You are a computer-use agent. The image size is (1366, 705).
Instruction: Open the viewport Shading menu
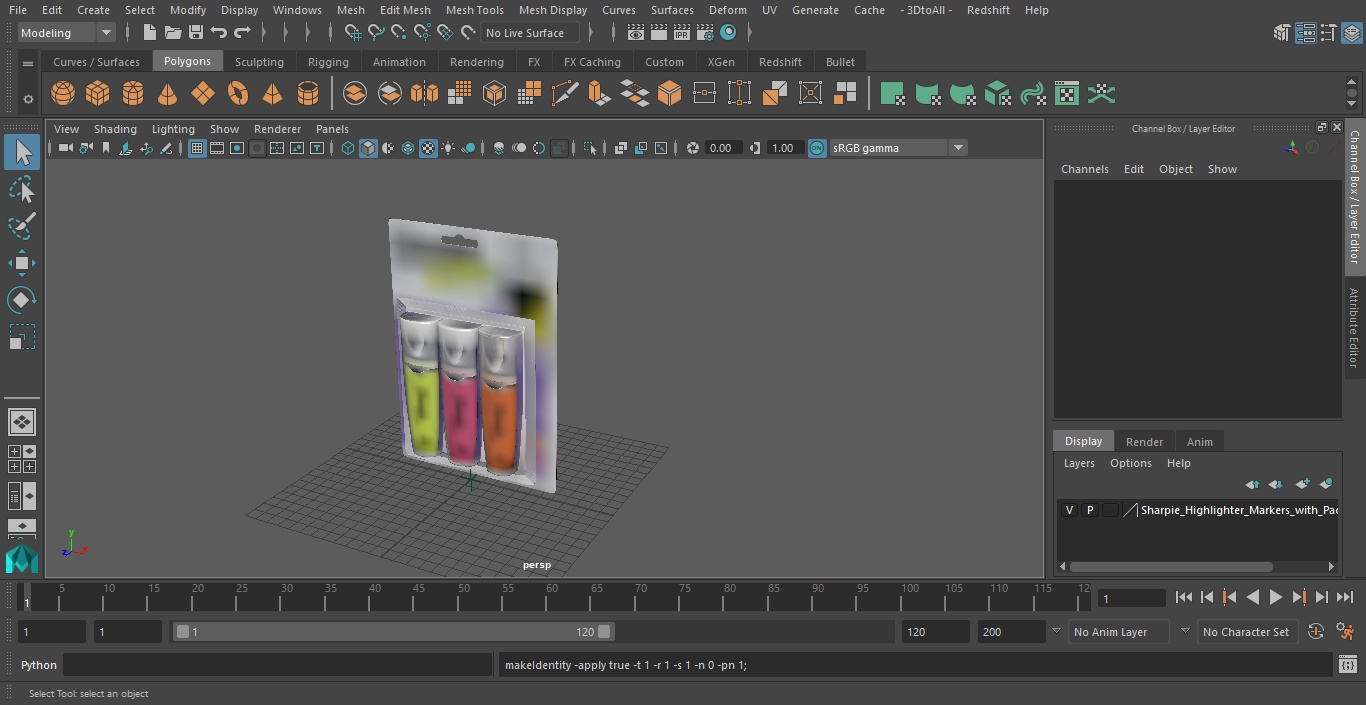(115, 129)
